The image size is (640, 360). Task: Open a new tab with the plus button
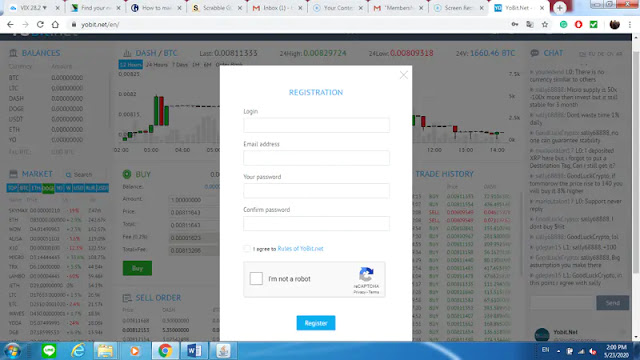560,8
